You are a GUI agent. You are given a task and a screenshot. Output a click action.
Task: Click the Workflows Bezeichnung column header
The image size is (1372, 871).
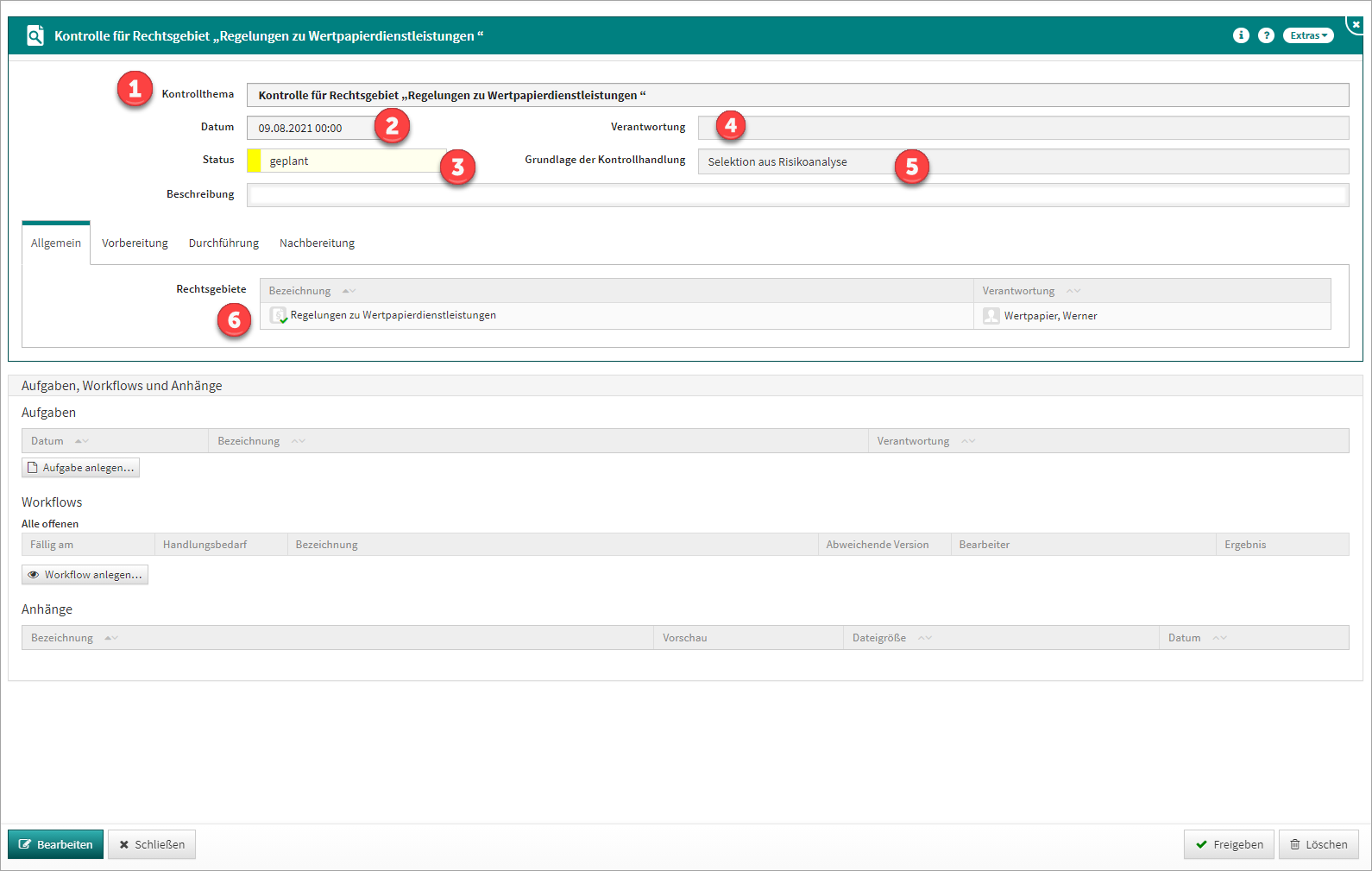tap(552, 545)
